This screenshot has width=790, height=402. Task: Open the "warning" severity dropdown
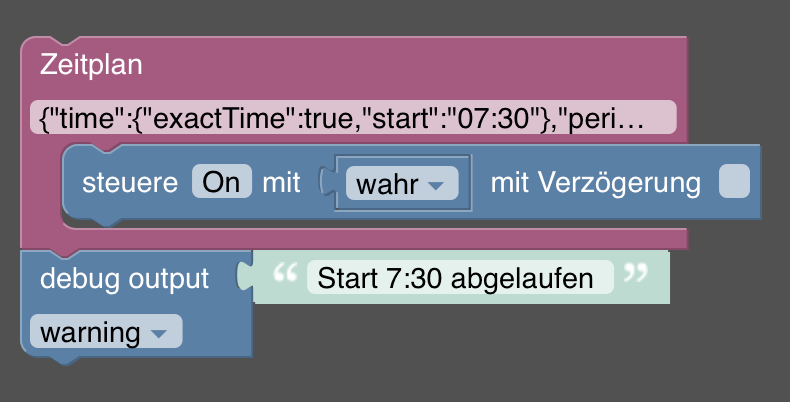[x=105, y=332]
